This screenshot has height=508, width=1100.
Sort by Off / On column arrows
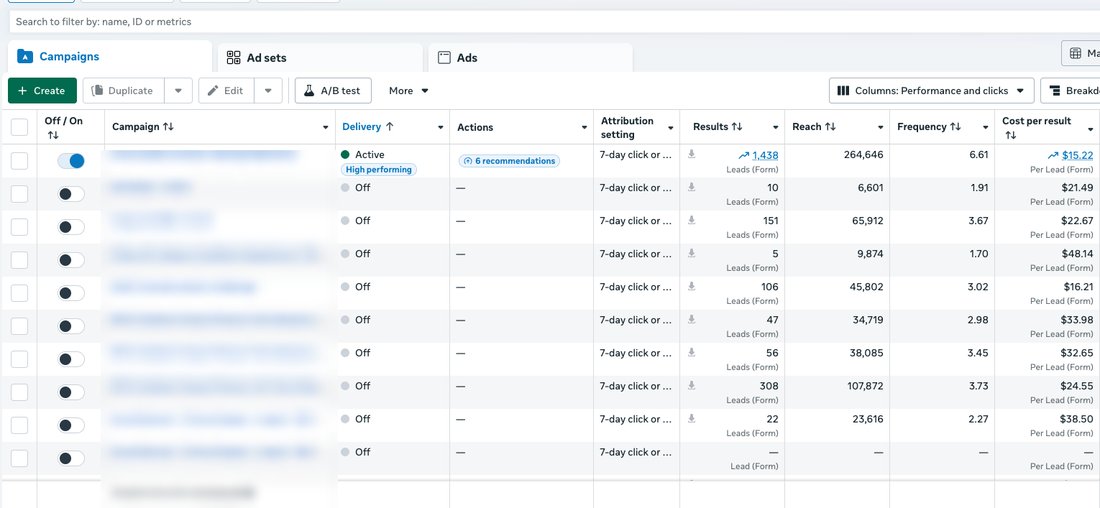[53, 135]
